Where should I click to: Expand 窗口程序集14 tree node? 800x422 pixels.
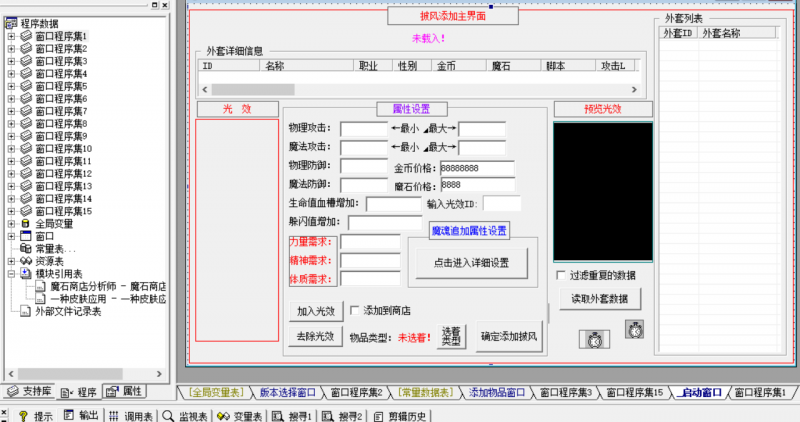(11, 198)
